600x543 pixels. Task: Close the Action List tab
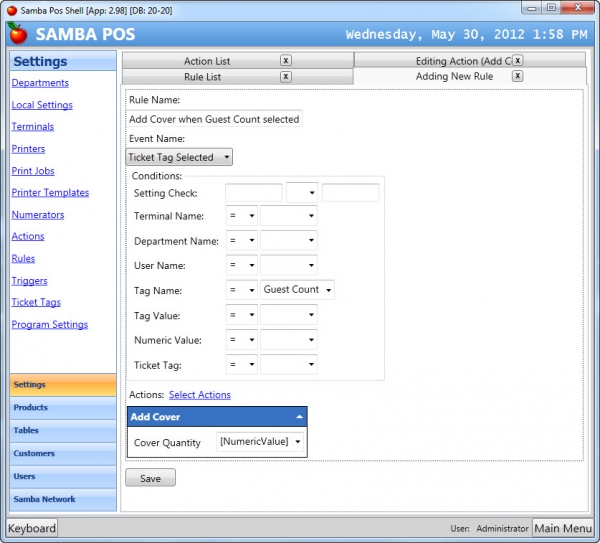click(285, 60)
